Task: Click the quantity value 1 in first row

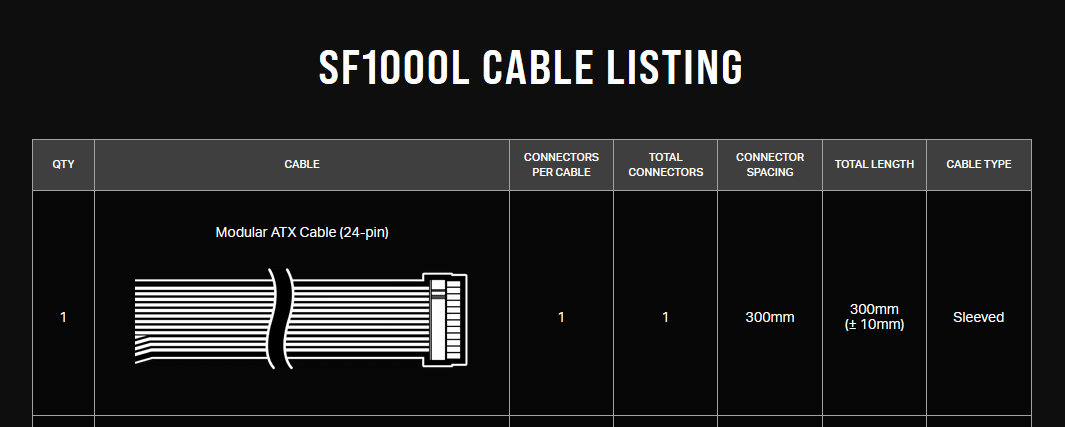Action: (x=63, y=317)
